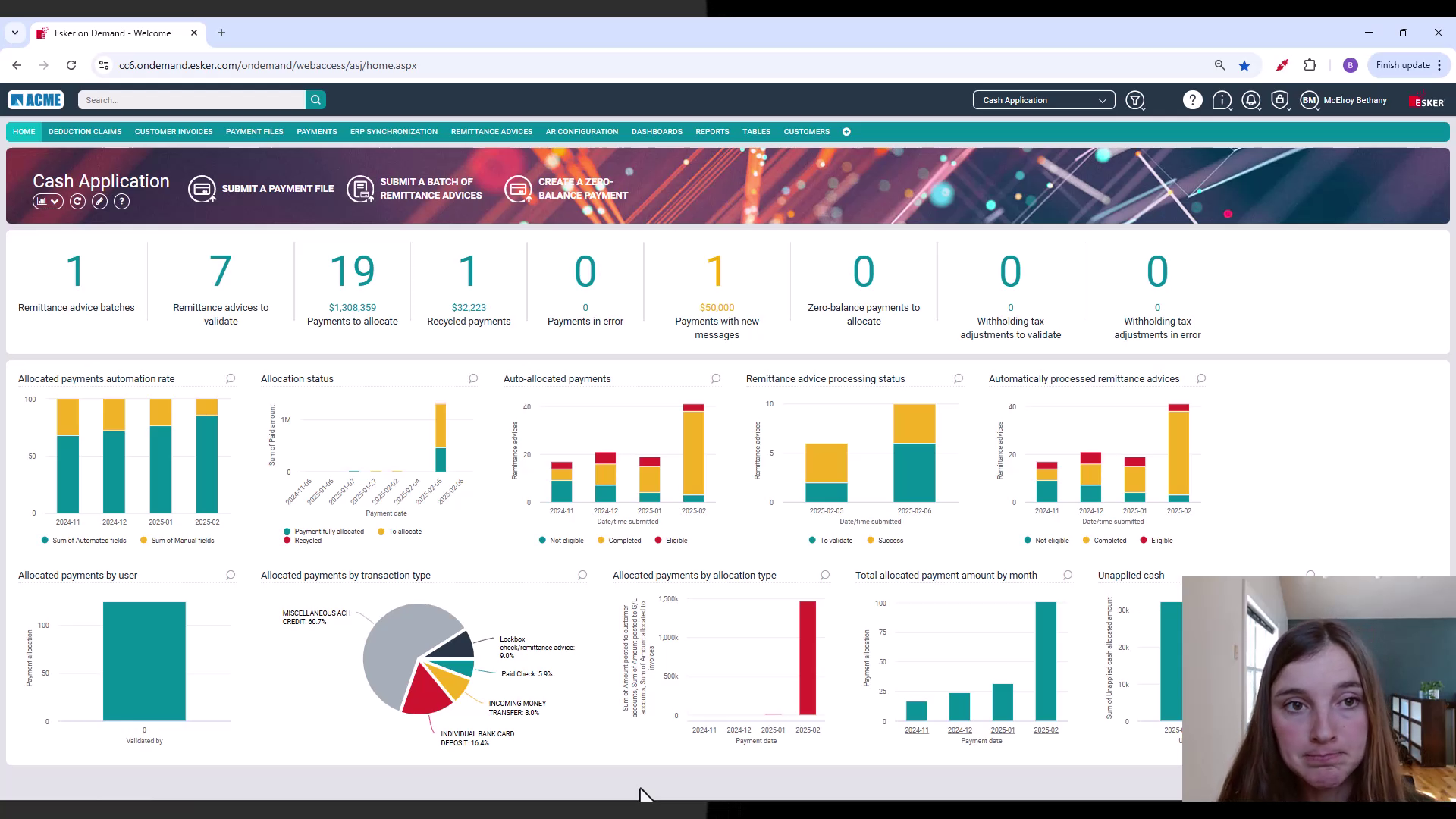Click the add tab plus icon
Screen dimensions: 1456x819
coord(846,132)
